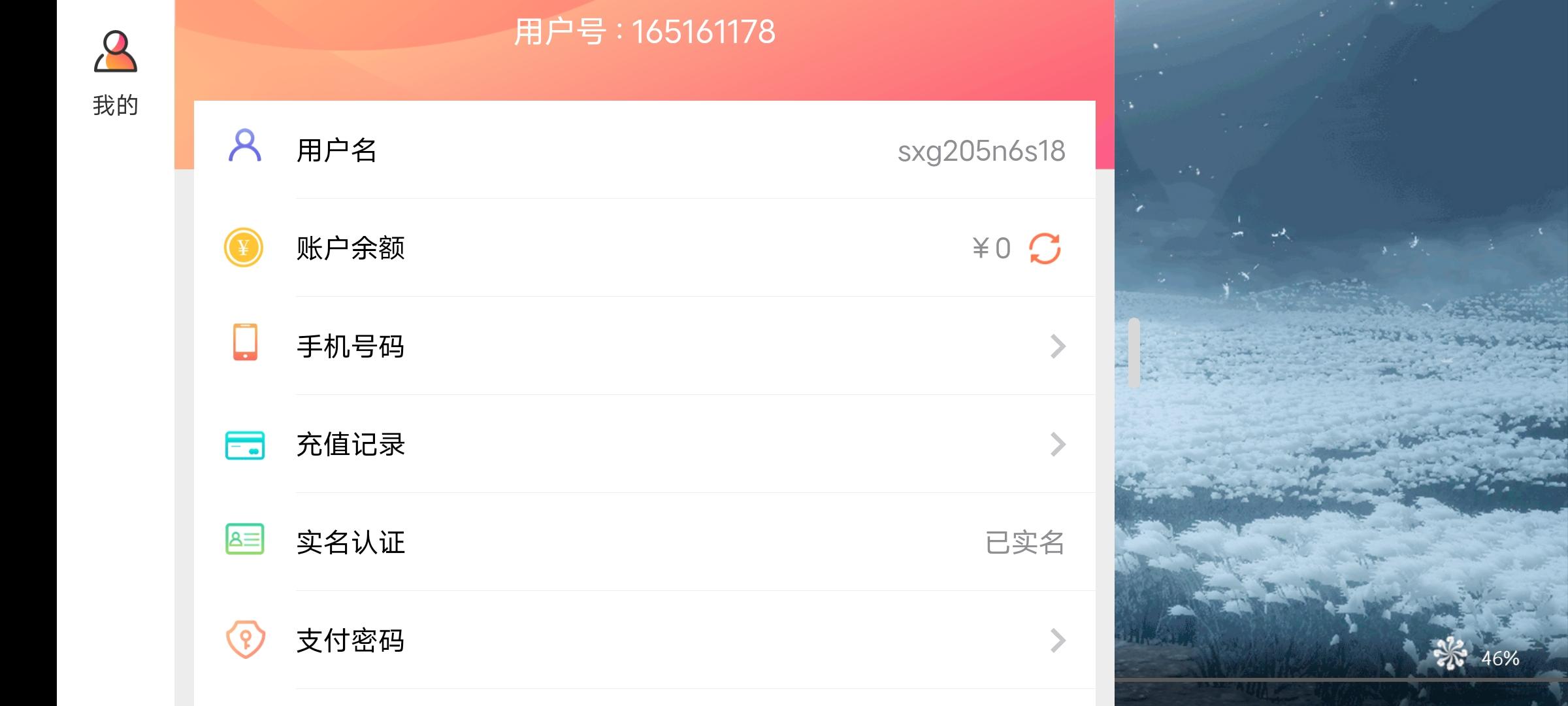Image resolution: width=1568 pixels, height=706 pixels.
Task: Tap the red phone 手机号码 icon
Action: 245,342
